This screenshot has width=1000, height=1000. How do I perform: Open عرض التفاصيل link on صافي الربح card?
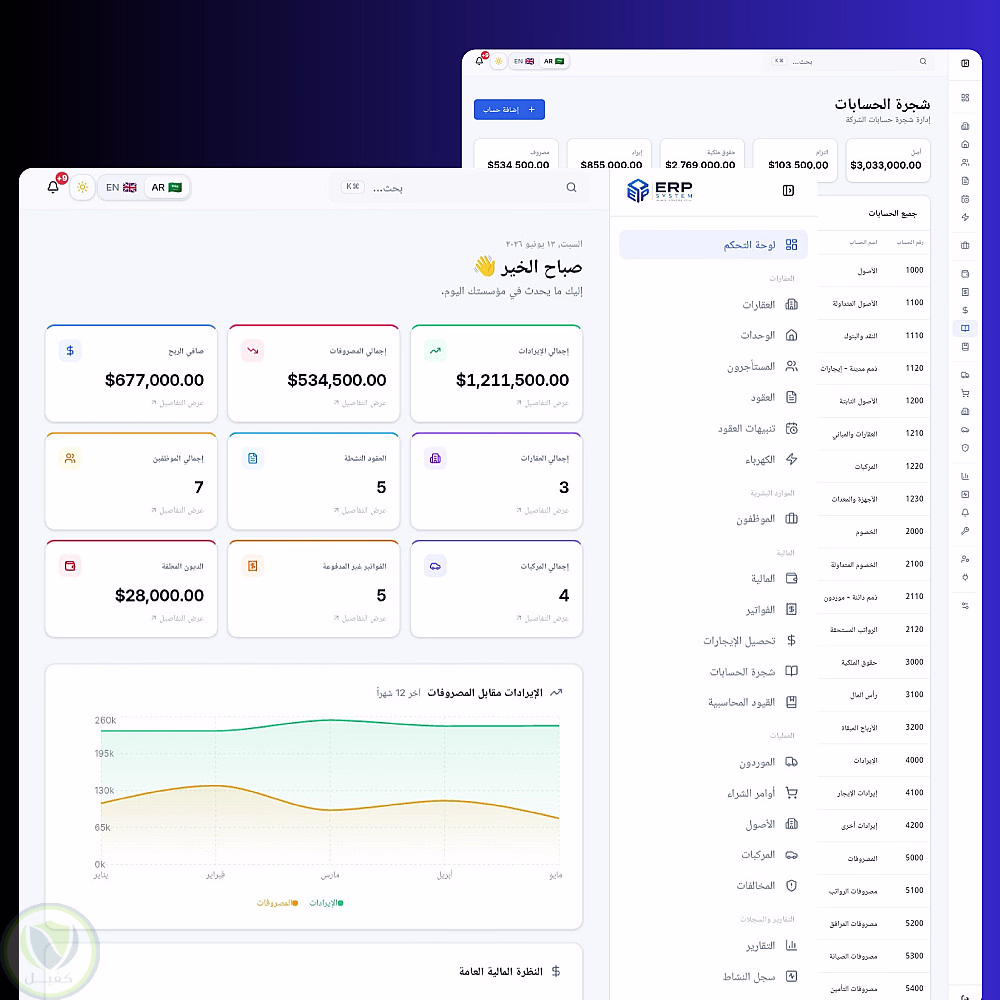177,403
